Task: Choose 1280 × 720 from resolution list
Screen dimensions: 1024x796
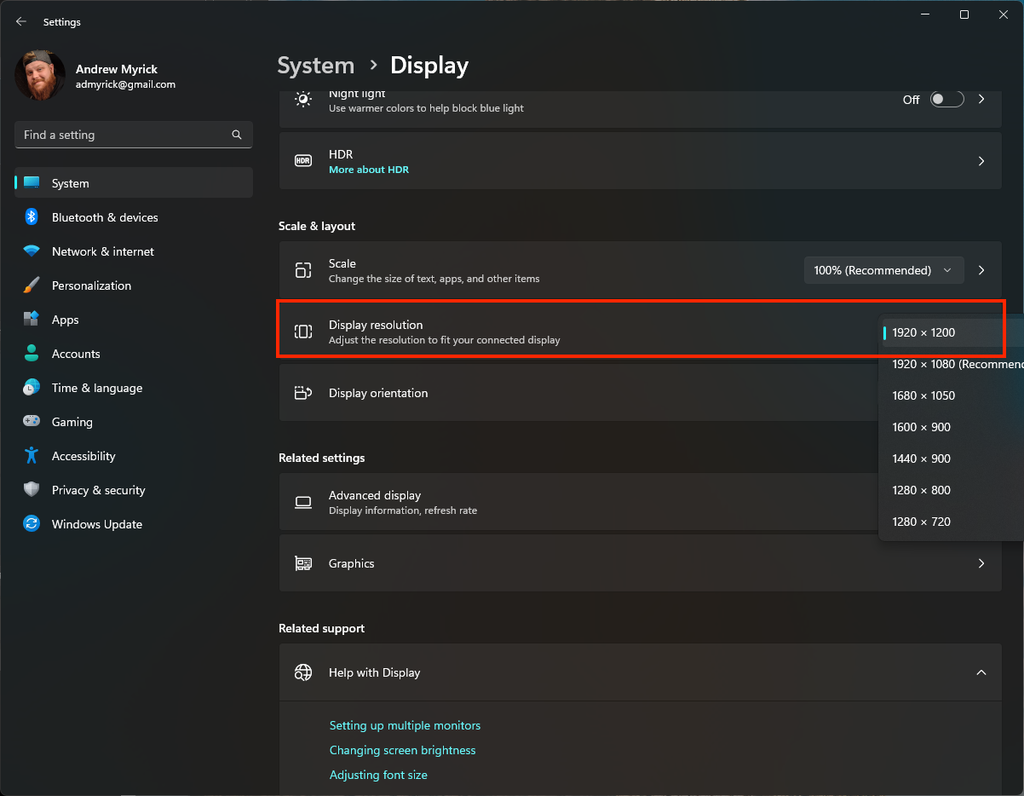Action: click(x=921, y=522)
